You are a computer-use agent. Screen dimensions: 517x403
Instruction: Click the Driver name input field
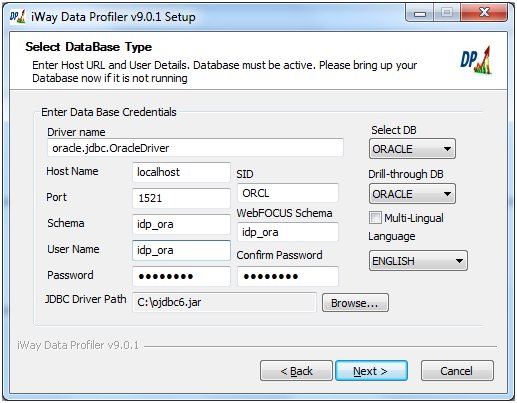[x=195, y=148]
